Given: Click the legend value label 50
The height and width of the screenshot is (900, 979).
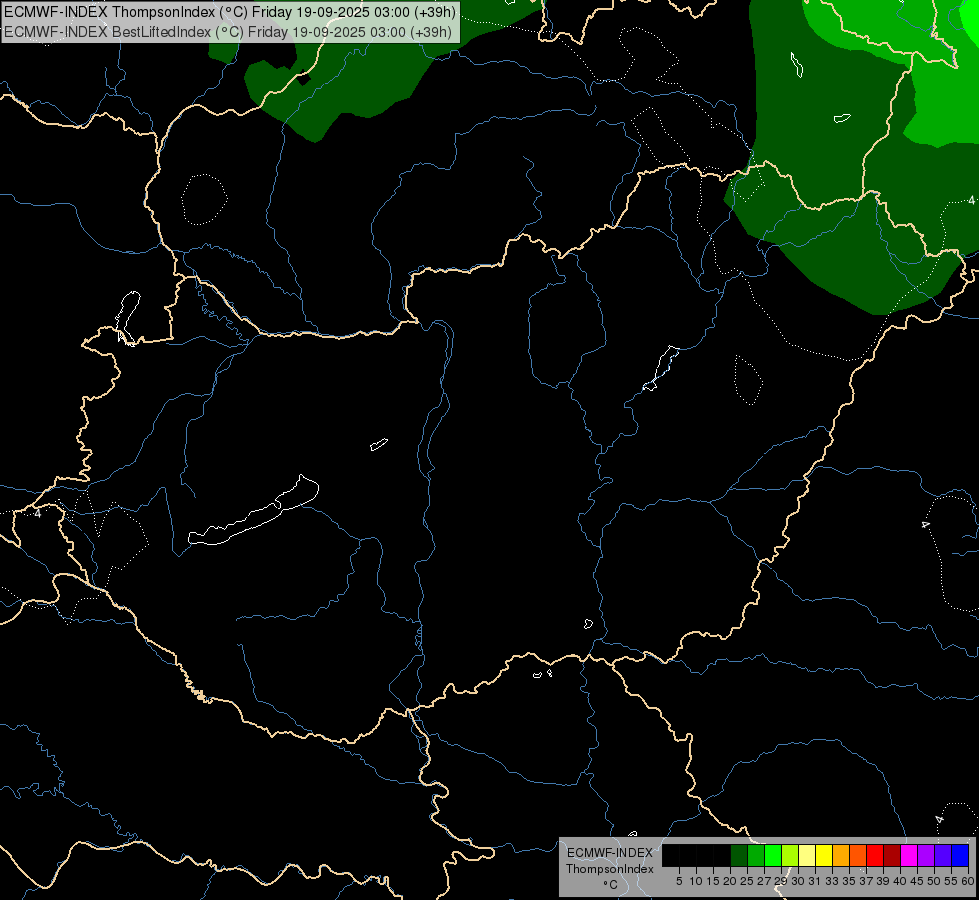Looking at the screenshot, I should coord(933,881).
